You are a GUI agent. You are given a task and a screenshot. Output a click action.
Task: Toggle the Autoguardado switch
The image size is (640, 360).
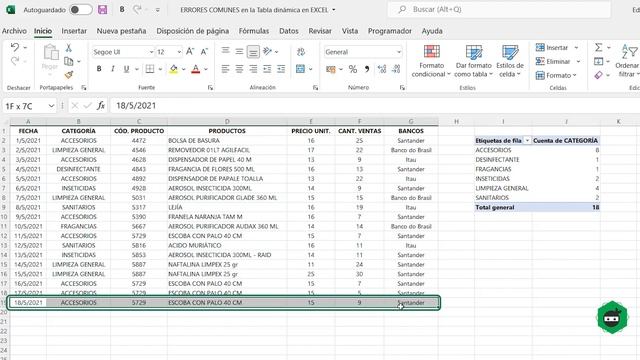(80, 9)
